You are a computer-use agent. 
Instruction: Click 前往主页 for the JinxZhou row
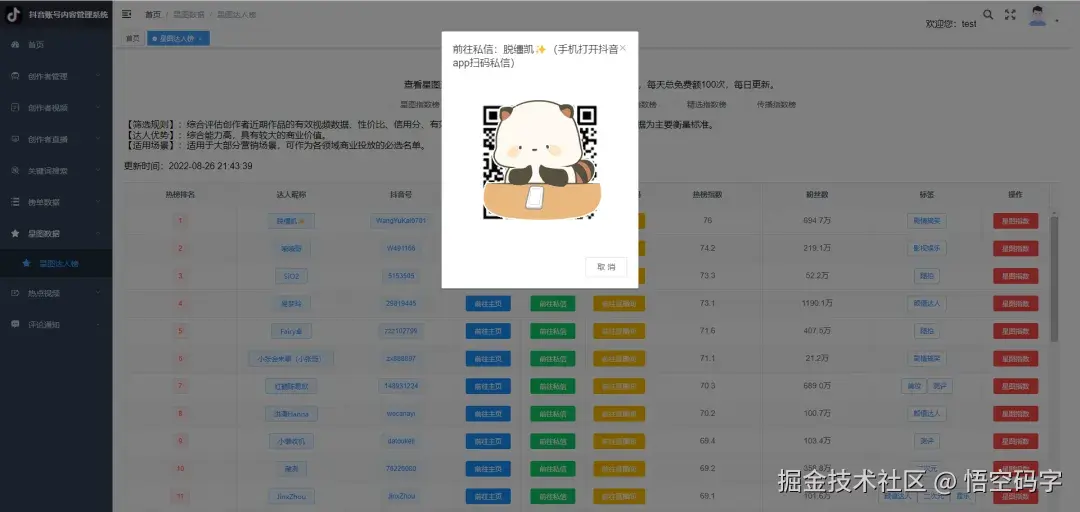point(488,496)
